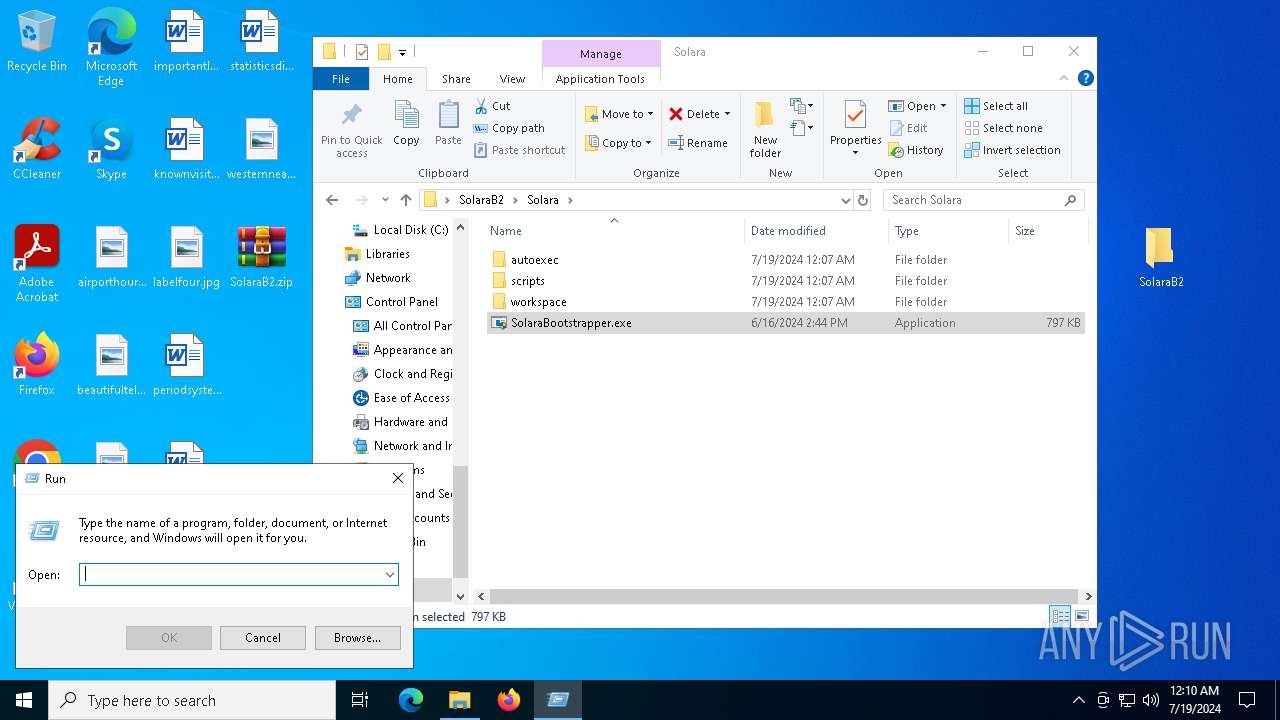Switch to details view button
The width and height of the screenshot is (1280, 720).
tap(1060, 616)
